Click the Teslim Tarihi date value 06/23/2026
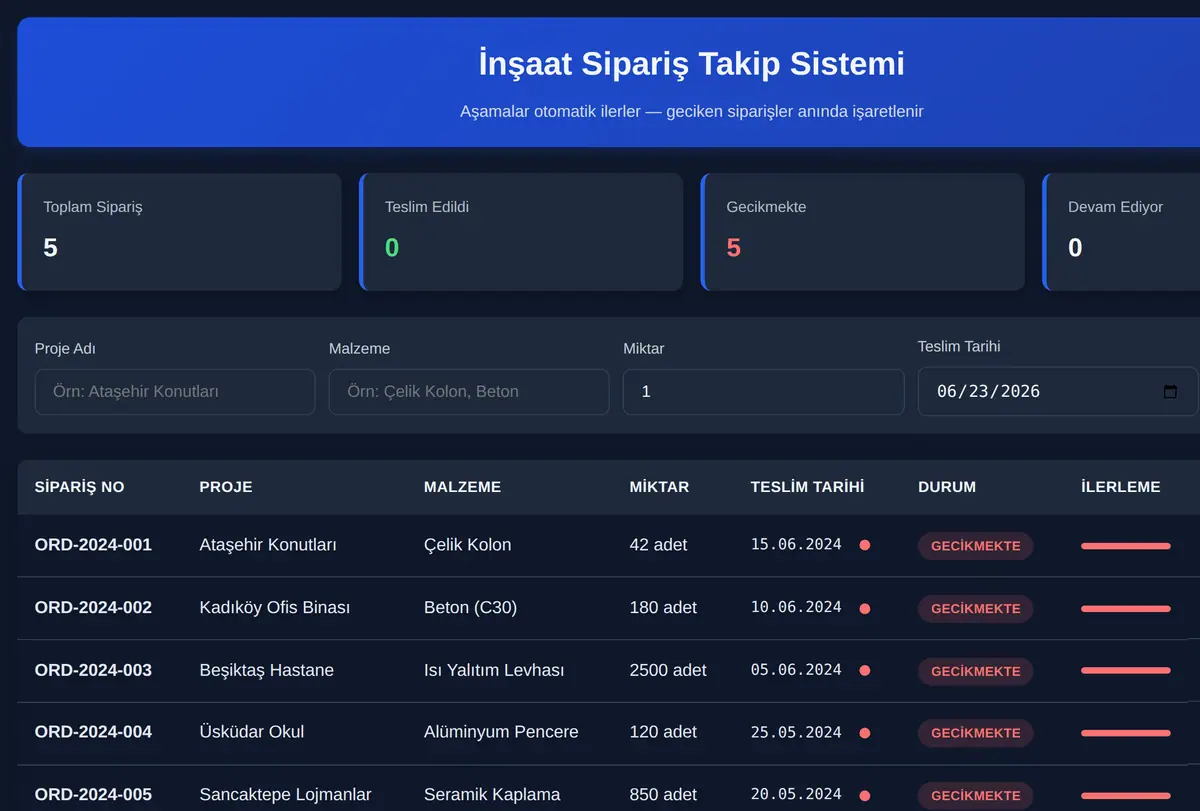The width and height of the screenshot is (1200, 811). pyautogui.click(x=988, y=392)
